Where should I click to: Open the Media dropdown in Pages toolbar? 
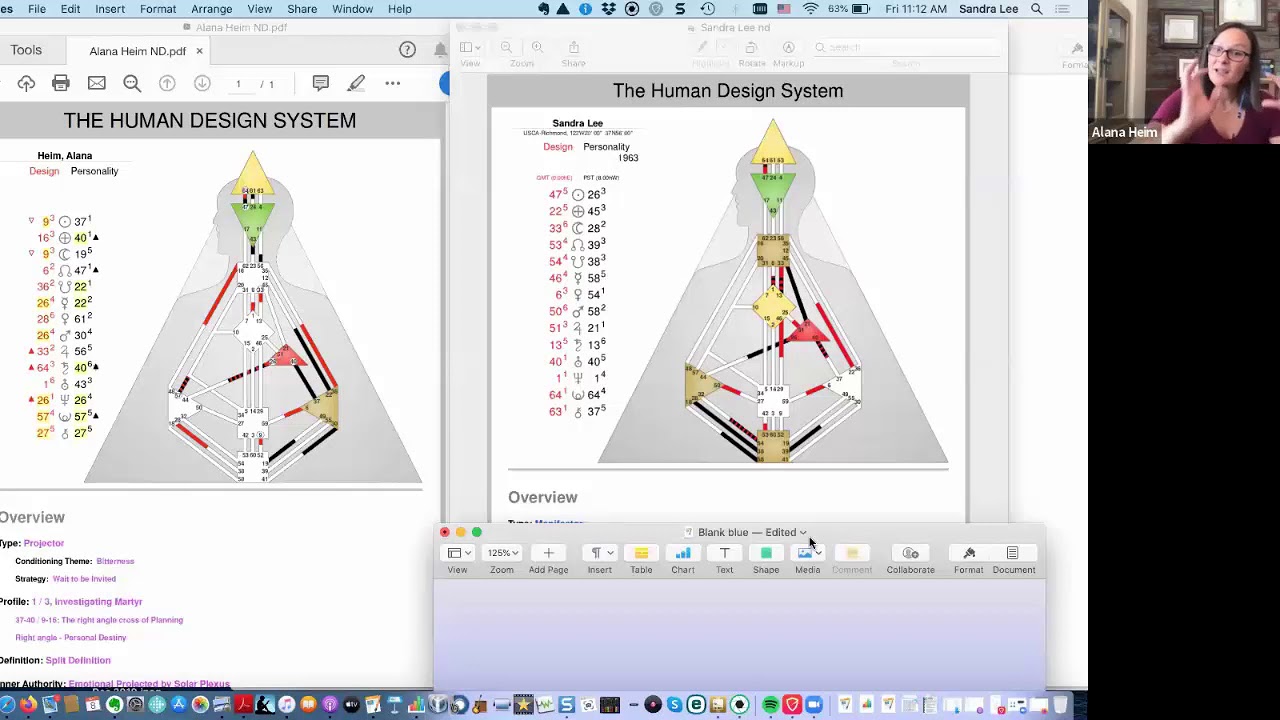(808, 553)
